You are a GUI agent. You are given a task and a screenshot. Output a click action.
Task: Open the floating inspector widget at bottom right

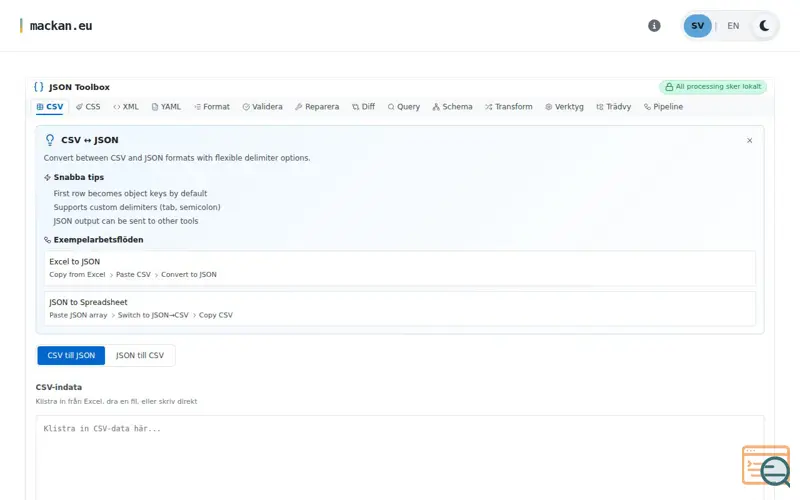click(766, 466)
